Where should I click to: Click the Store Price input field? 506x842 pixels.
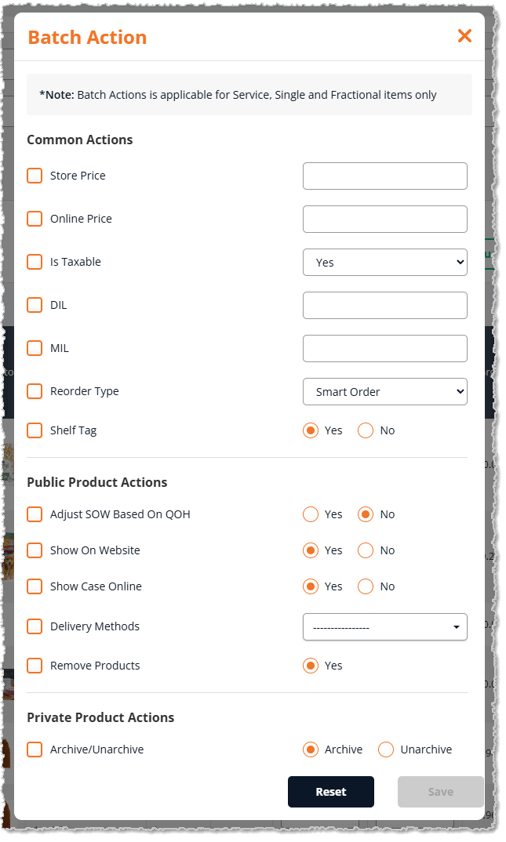(385, 176)
